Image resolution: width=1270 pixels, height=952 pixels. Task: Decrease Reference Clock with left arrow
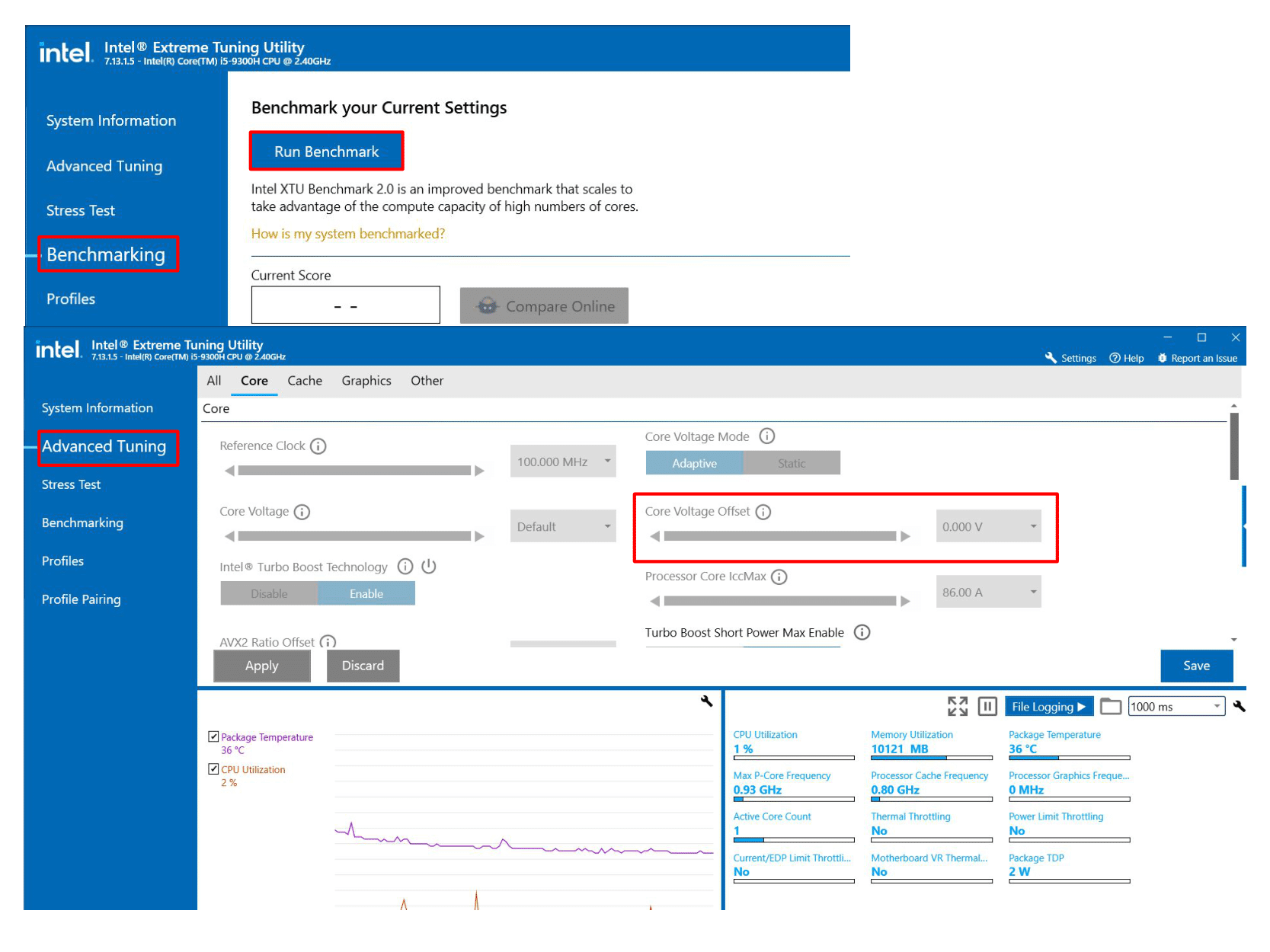point(229,471)
